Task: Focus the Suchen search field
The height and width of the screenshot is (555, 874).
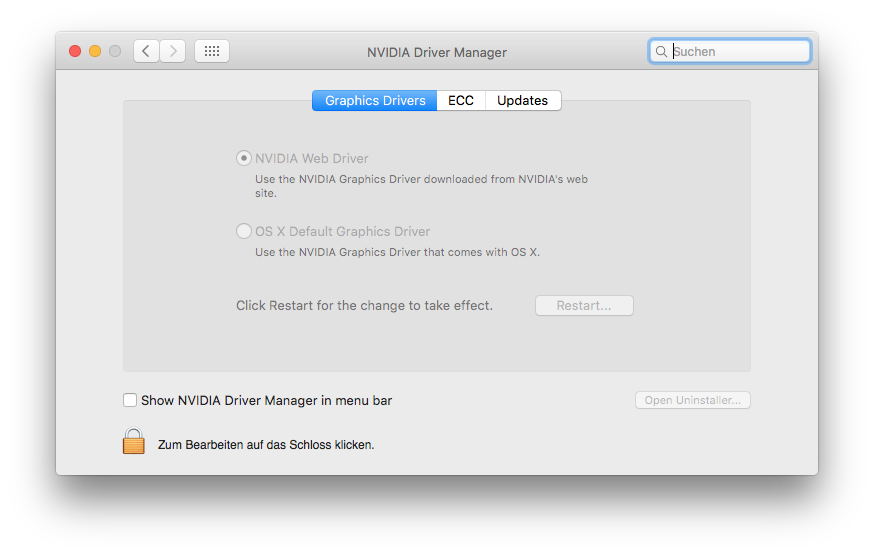Action: pyautogui.click(x=730, y=51)
